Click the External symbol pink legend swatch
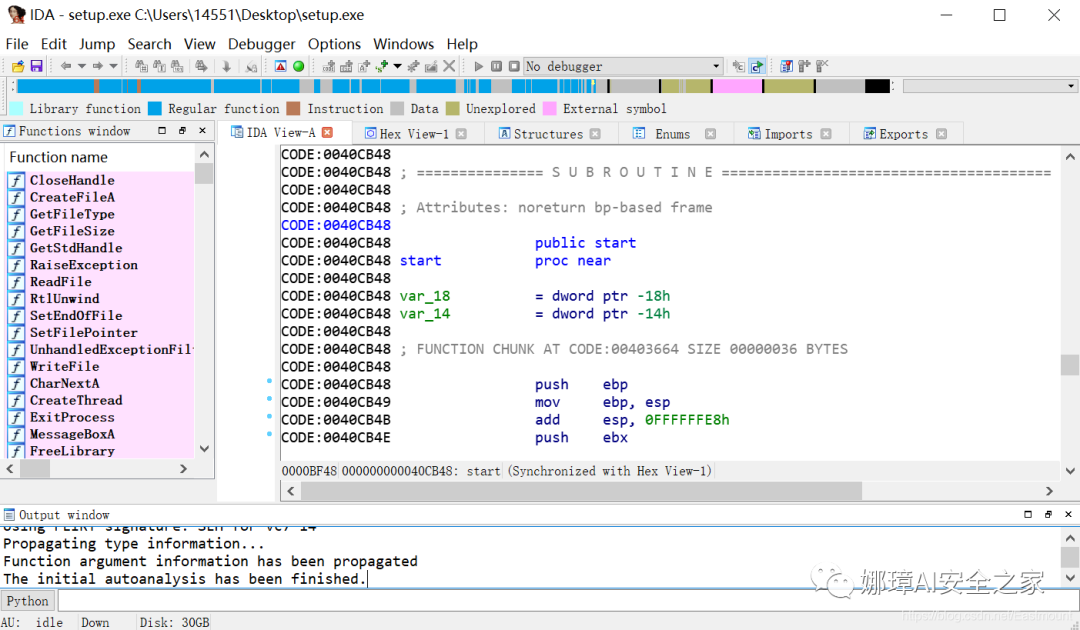Image resolution: width=1080 pixels, height=630 pixels. [x=550, y=109]
